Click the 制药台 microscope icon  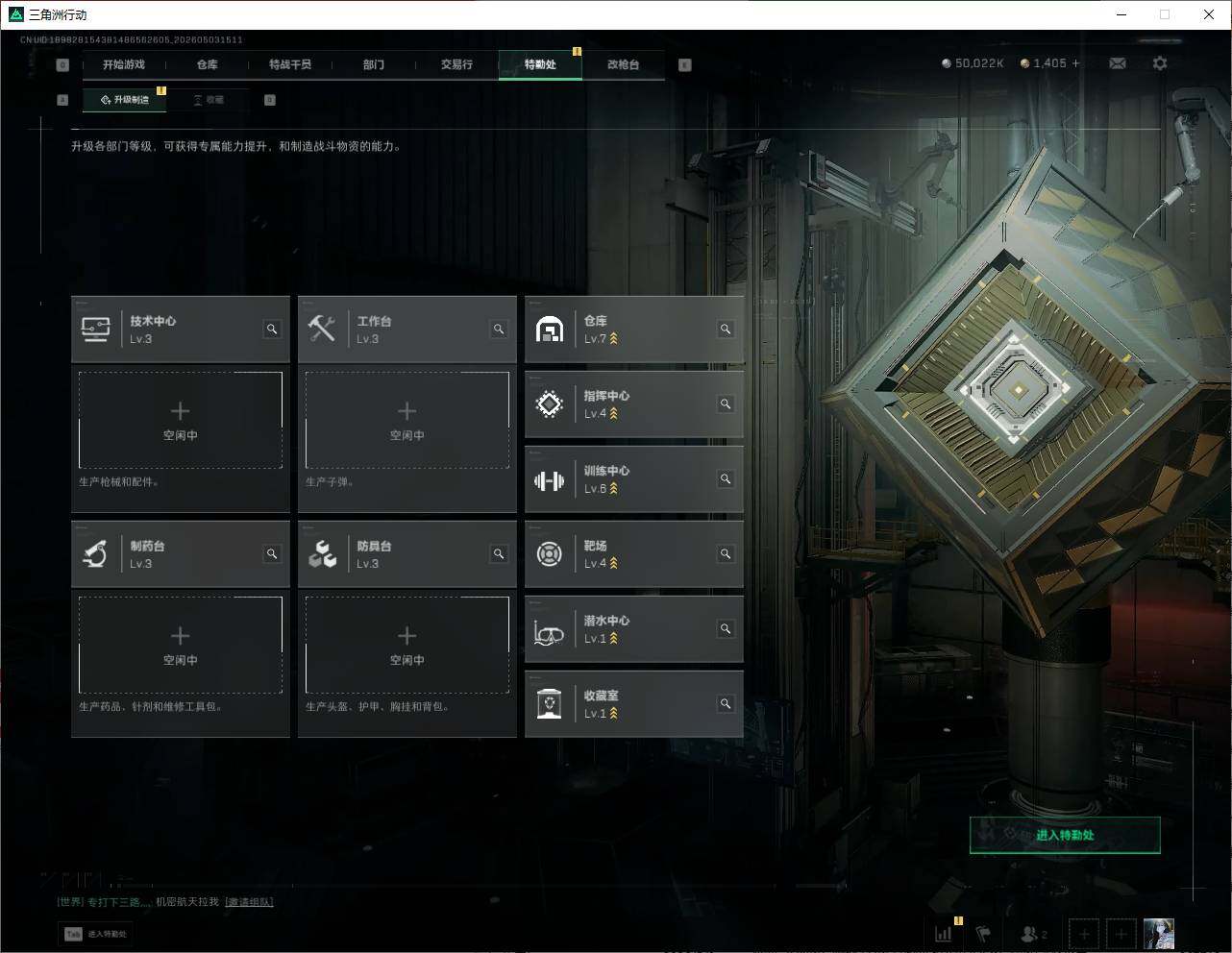[95, 554]
